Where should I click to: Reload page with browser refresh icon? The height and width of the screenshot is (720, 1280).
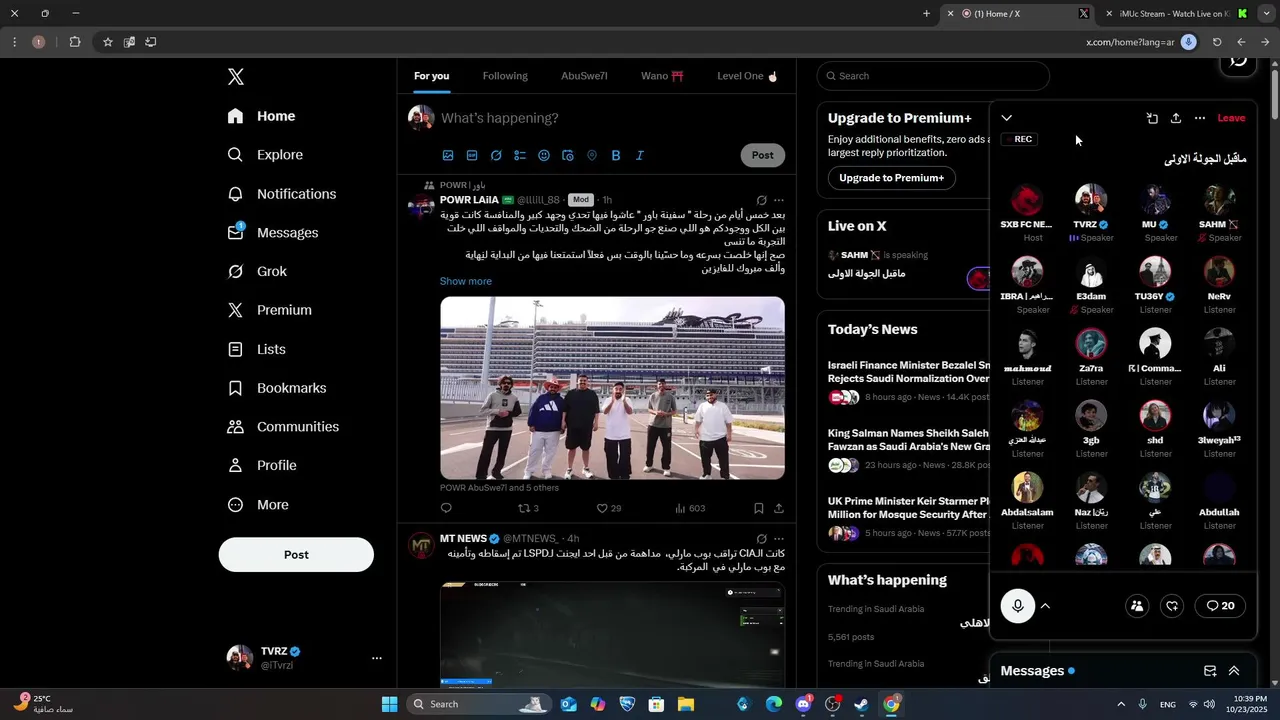[1217, 42]
